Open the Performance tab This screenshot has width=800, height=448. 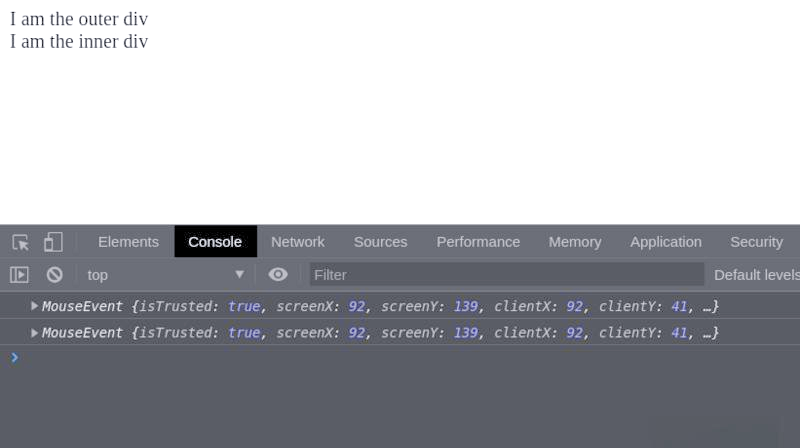click(x=478, y=242)
